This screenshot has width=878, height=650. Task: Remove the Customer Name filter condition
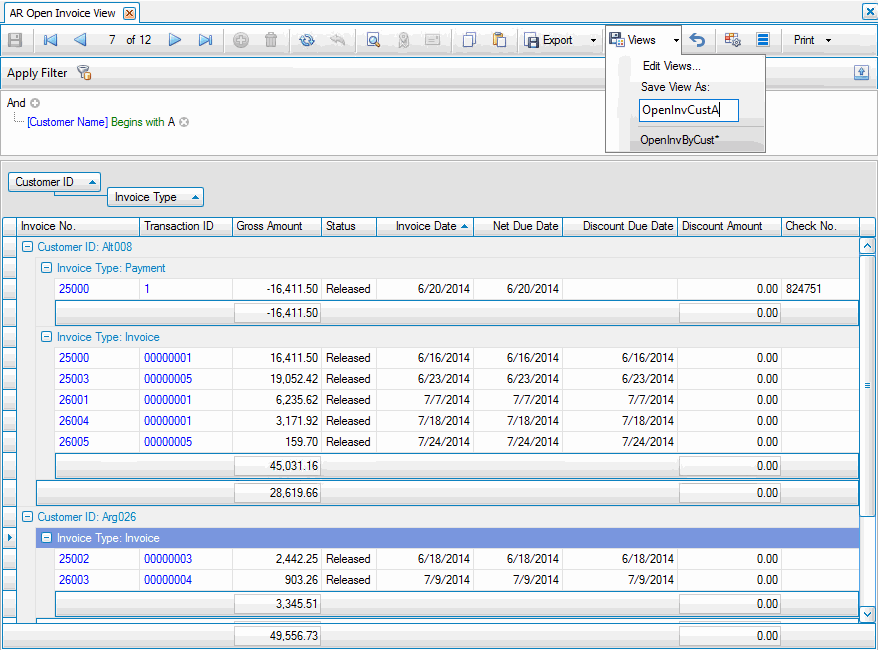point(184,122)
